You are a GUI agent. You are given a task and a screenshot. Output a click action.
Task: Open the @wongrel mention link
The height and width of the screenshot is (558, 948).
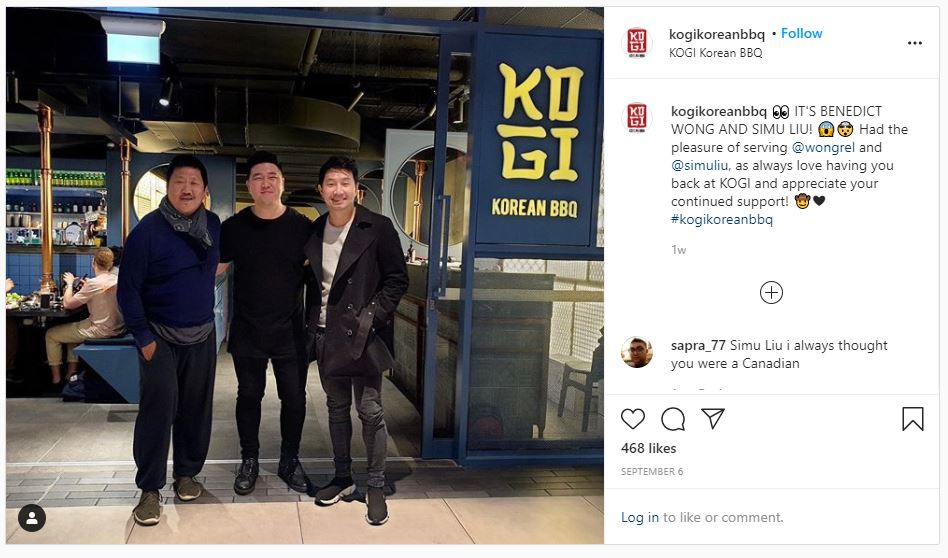click(823, 148)
